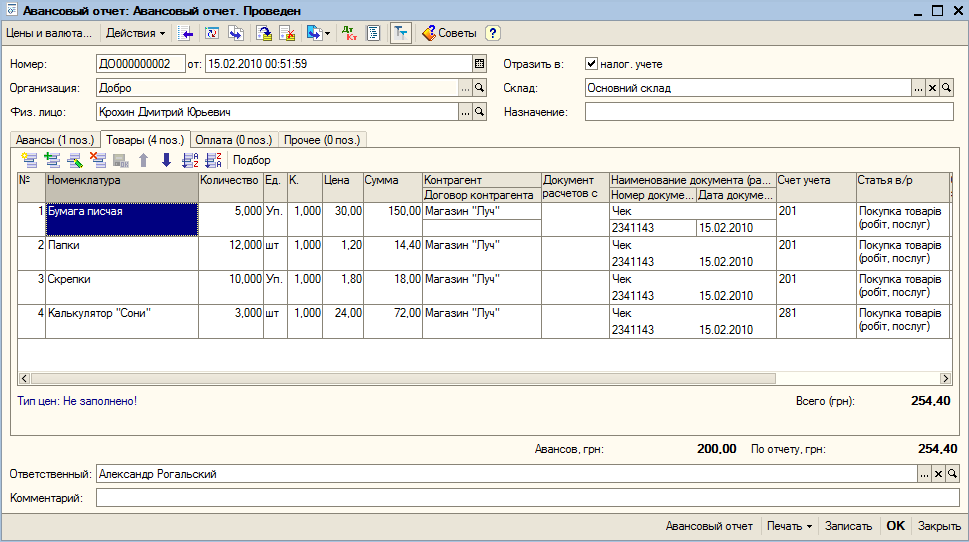This screenshot has width=969, height=542.
Task: Open selection ellipsis for Склад field
Action: pyautogui.click(x=918, y=88)
